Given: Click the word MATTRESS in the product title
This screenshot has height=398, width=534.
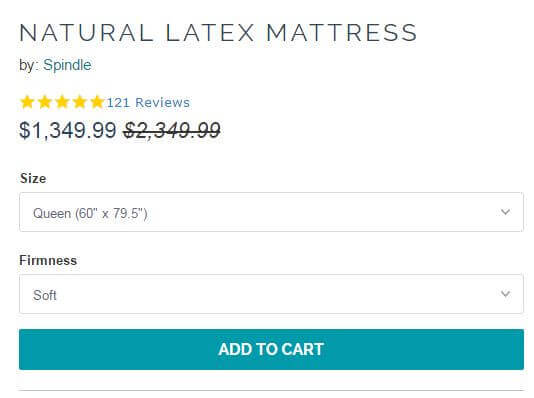Looking at the screenshot, I should click(x=342, y=33).
